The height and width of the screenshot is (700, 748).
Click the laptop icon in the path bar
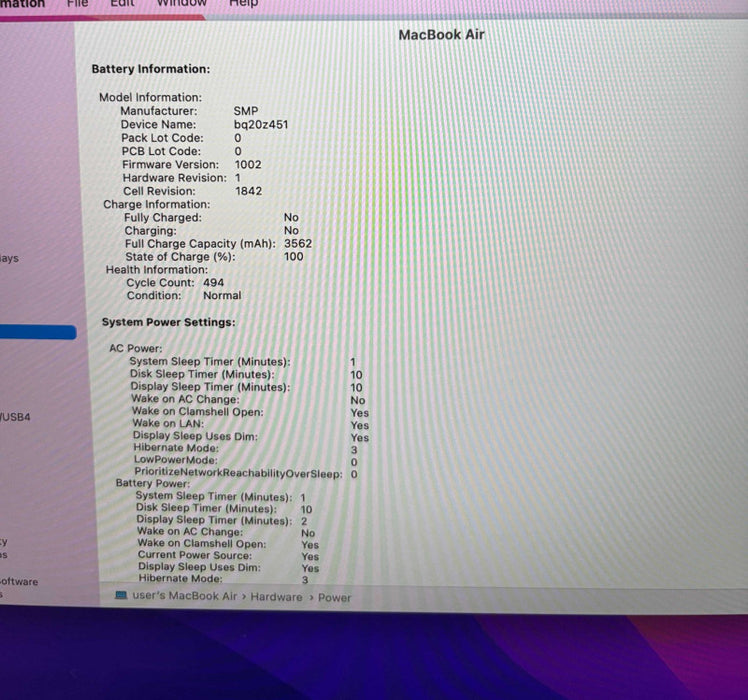pos(121,595)
